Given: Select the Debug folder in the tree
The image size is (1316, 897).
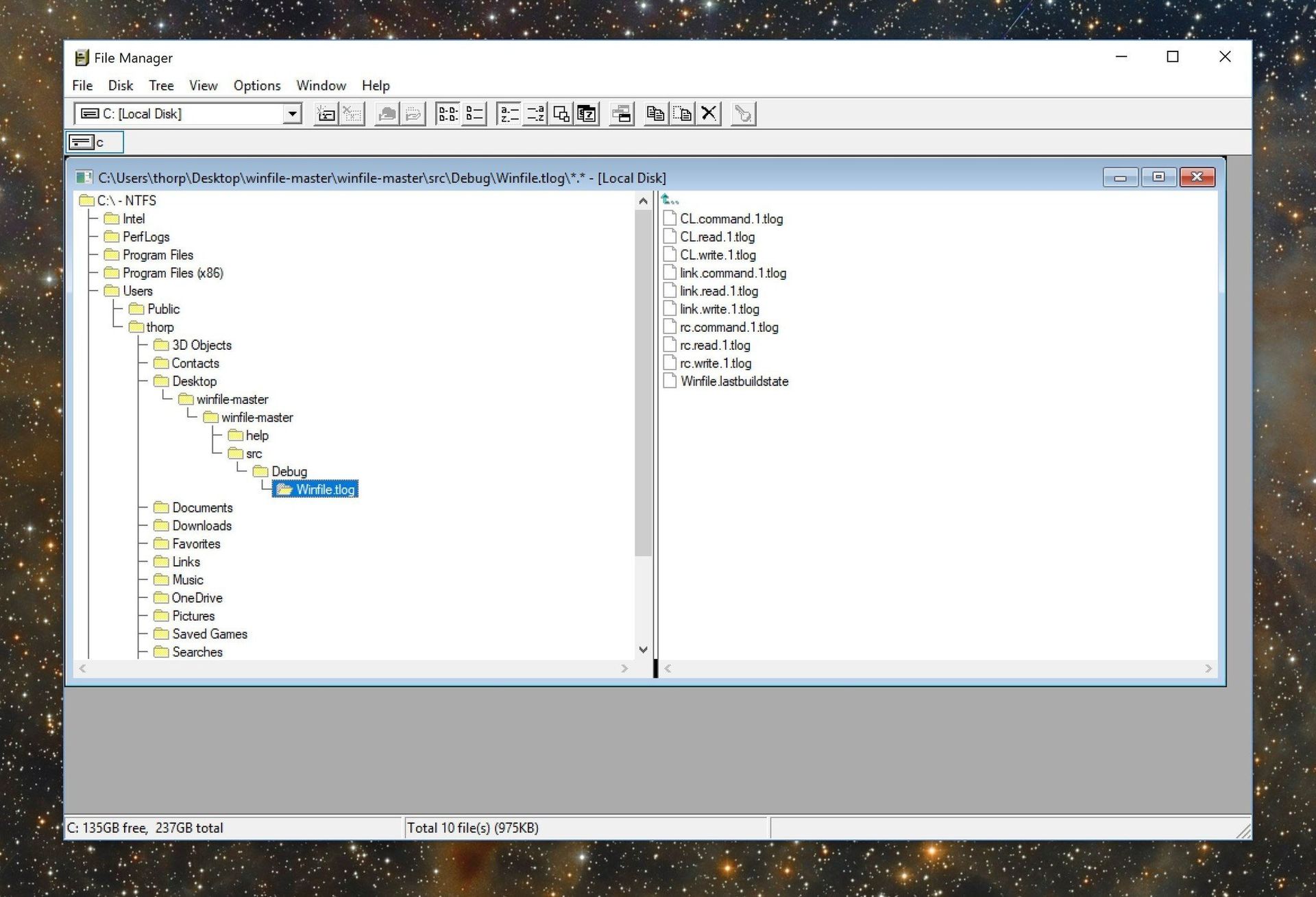Looking at the screenshot, I should coord(289,471).
